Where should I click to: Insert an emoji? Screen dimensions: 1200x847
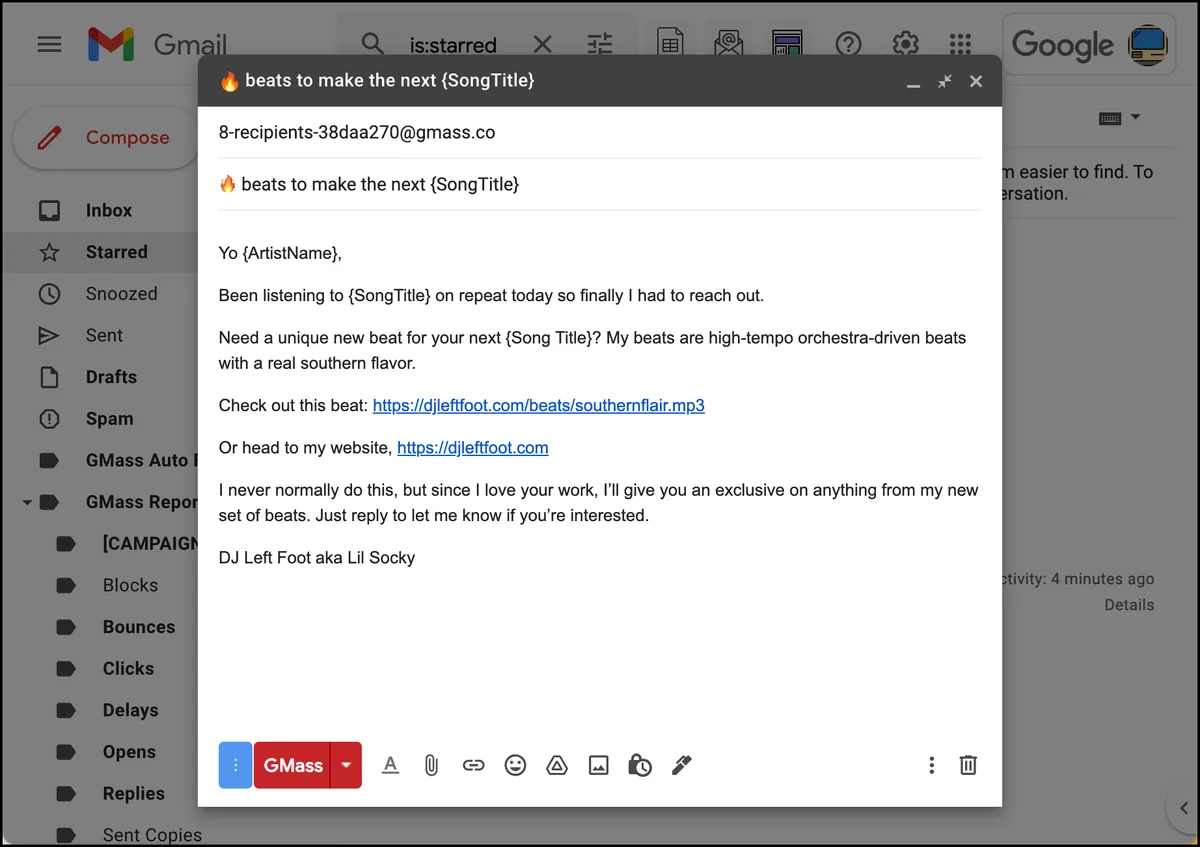pyautogui.click(x=515, y=765)
